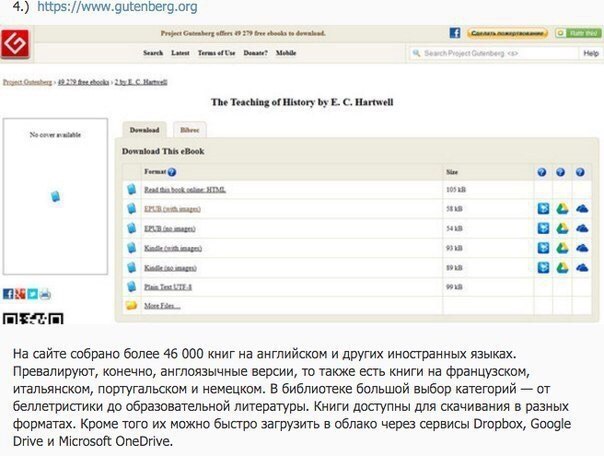Share via the Google+ icon
The width and height of the screenshot is (604, 456).
20,294
